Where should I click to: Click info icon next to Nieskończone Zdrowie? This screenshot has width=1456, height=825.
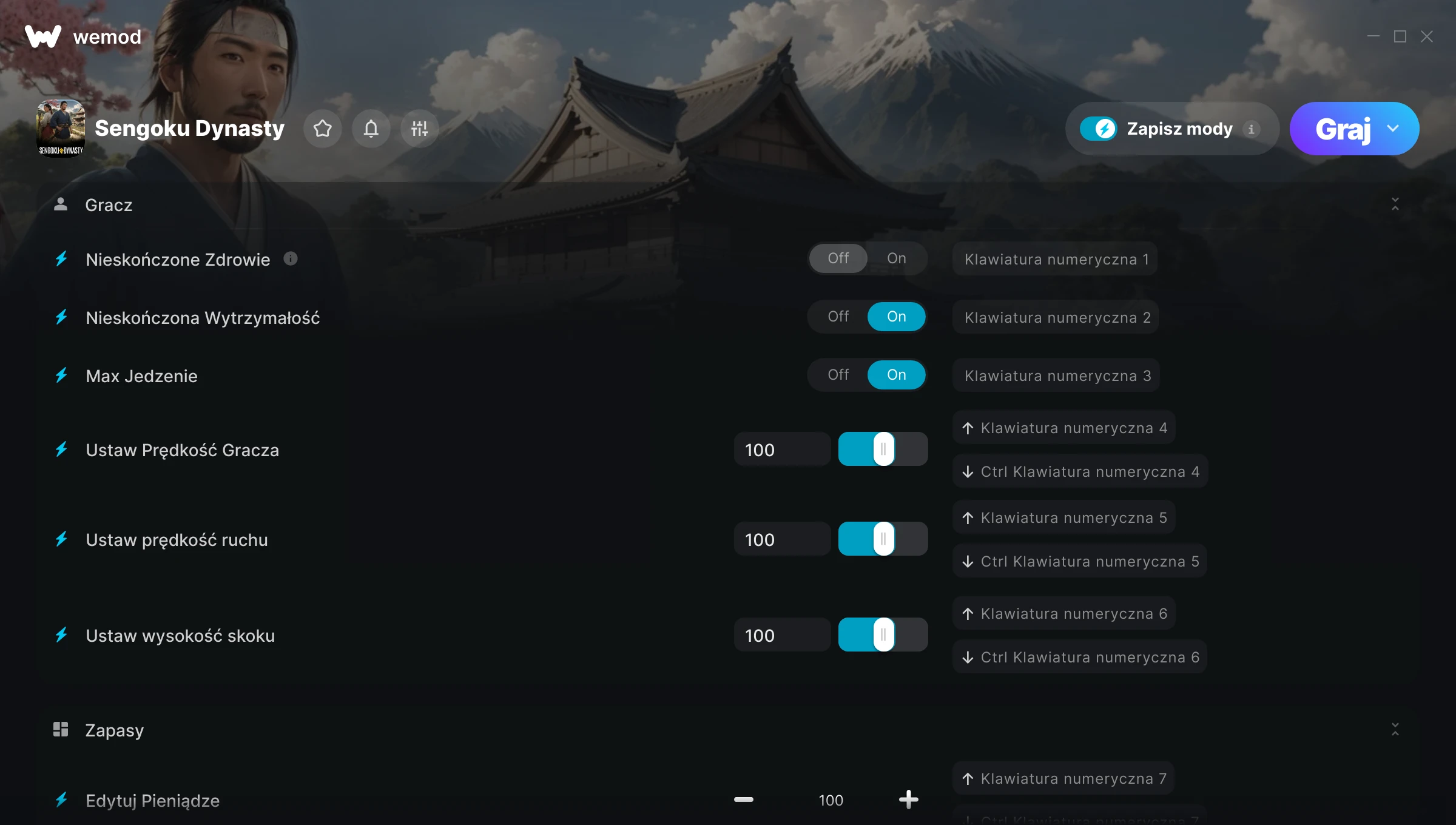(291, 259)
